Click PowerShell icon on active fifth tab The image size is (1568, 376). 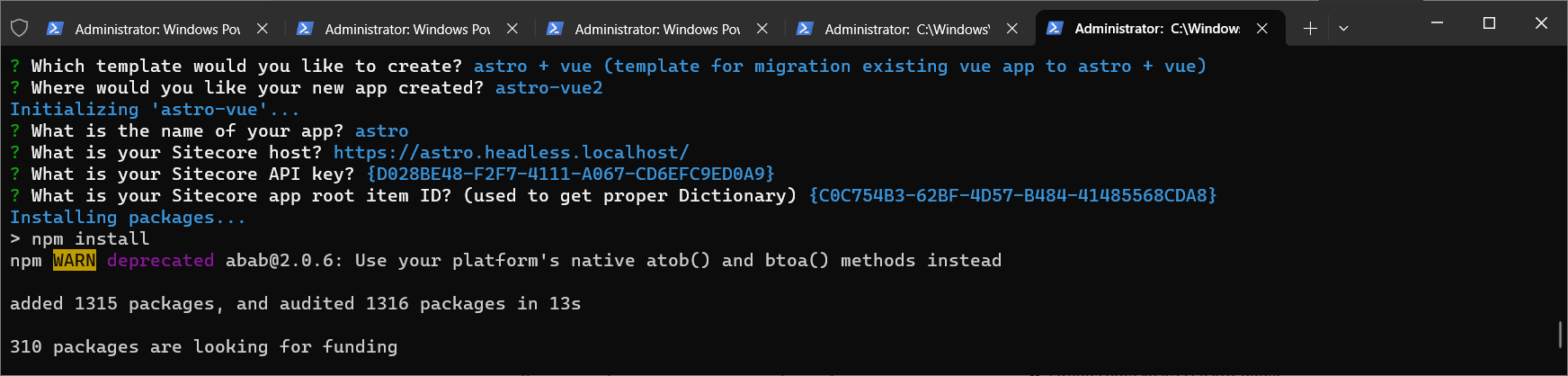(1055, 29)
